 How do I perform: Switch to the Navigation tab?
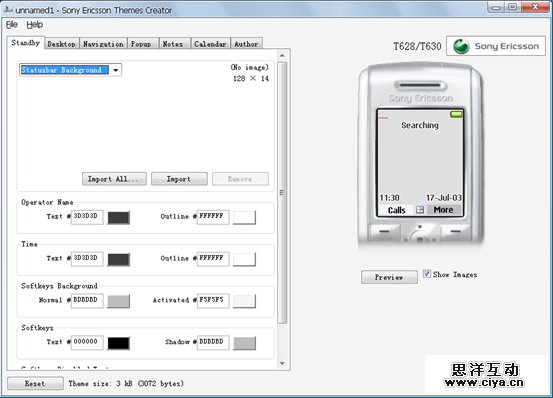[103, 44]
